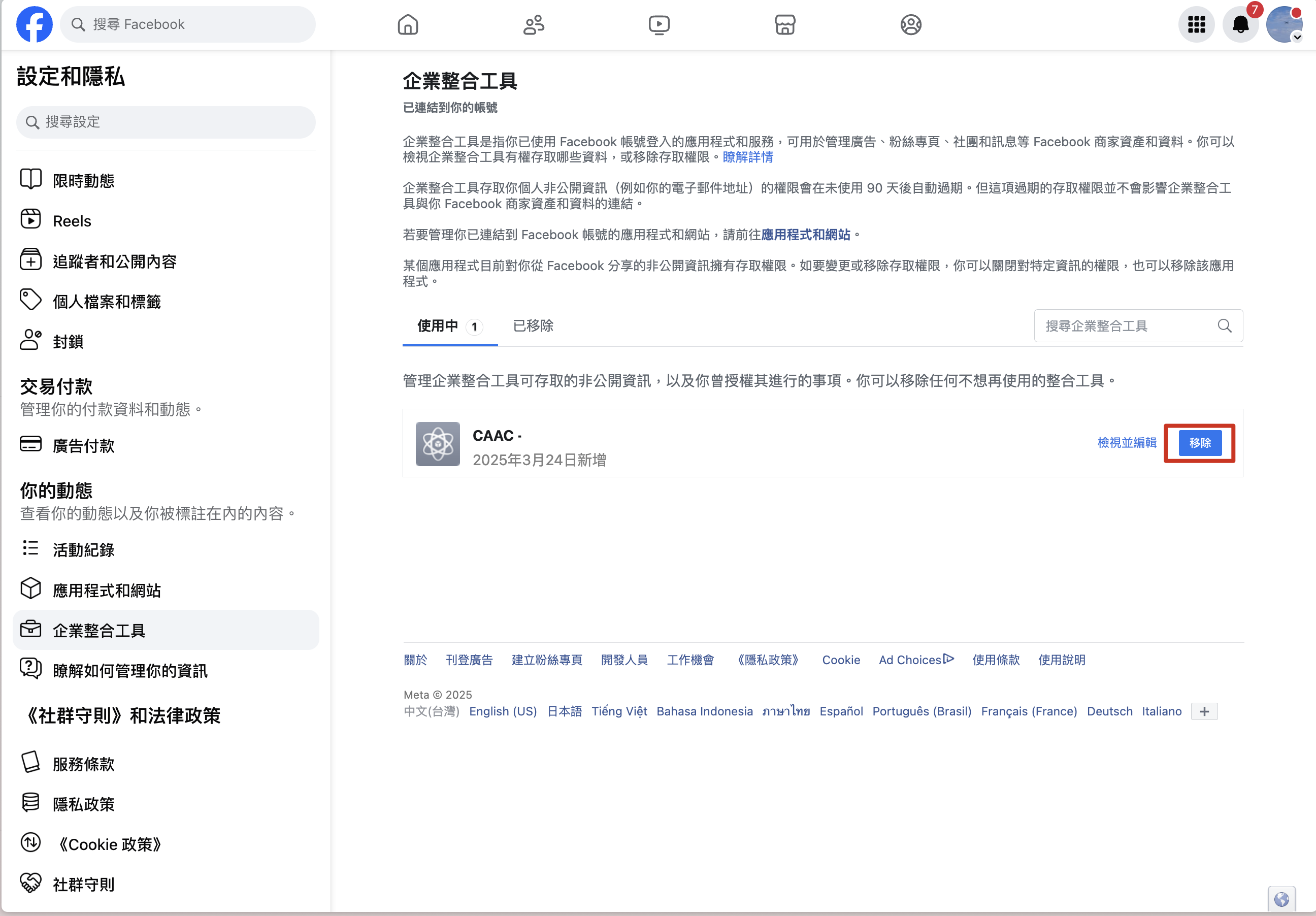Screen dimensions: 1316x916
Task: Switch language to Français (France)
Action: (x=1029, y=711)
